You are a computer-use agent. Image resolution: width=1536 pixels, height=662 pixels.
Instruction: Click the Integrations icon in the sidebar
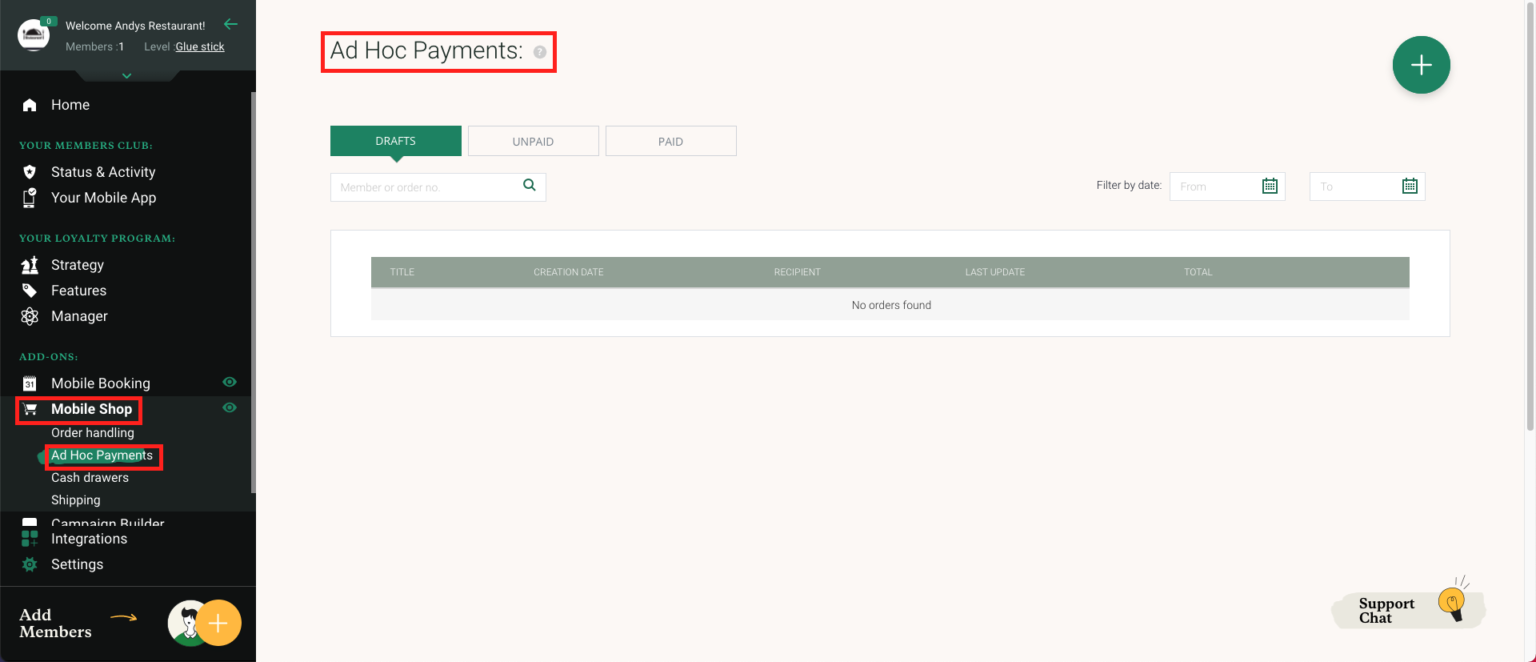[31, 538]
